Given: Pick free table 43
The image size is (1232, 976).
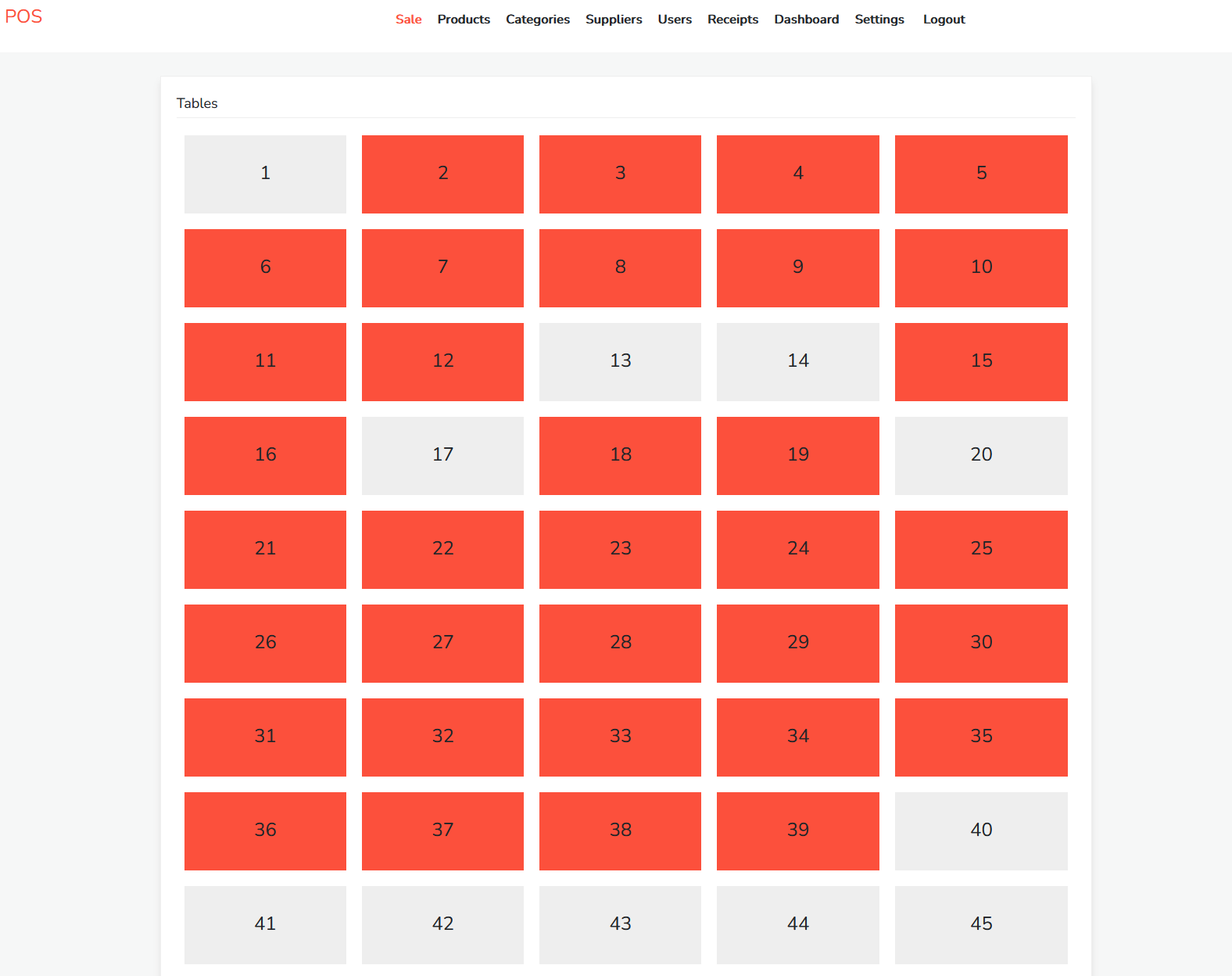Looking at the screenshot, I should pyautogui.click(x=620, y=924).
